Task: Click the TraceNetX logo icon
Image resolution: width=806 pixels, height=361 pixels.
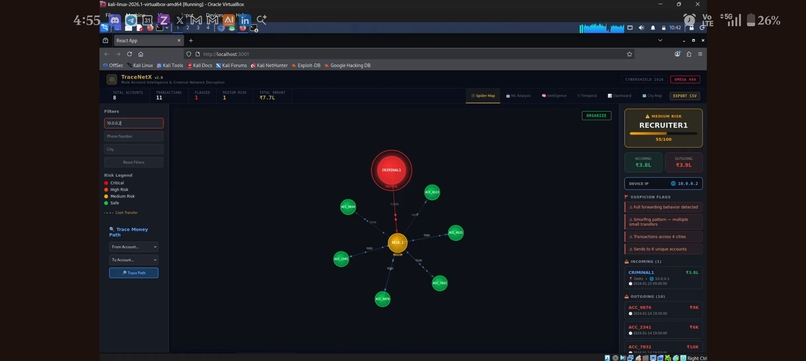Action: (112, 79)
